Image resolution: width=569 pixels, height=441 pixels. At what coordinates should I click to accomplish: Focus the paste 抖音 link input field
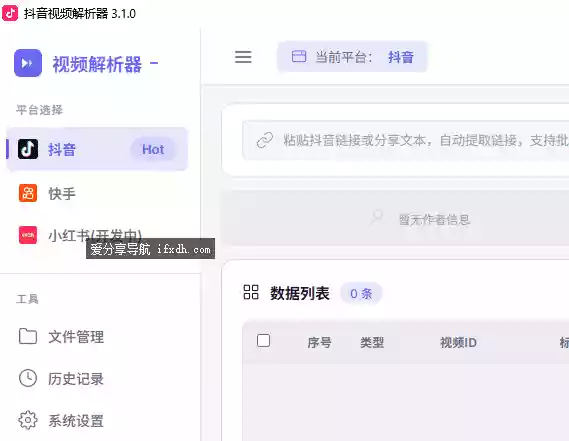click(405, 140)
